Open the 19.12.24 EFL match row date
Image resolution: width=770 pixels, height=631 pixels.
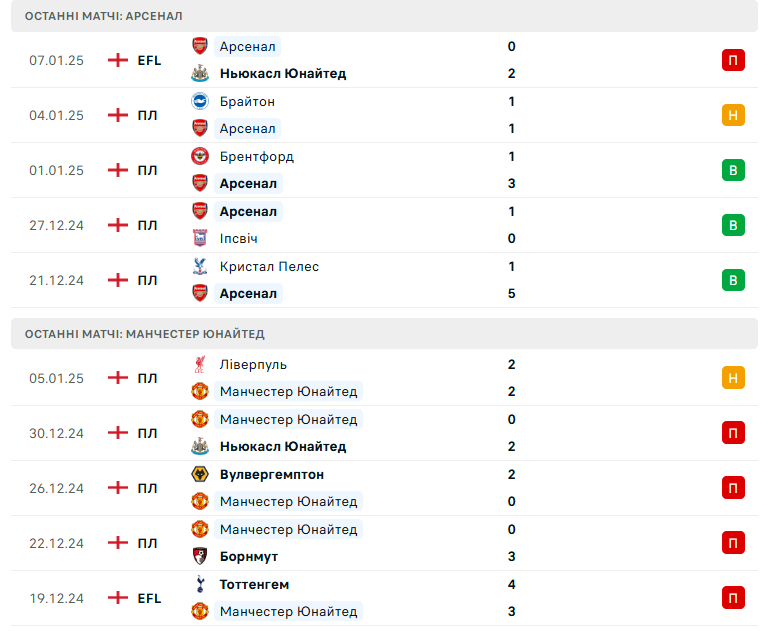(x=56, y=598)
